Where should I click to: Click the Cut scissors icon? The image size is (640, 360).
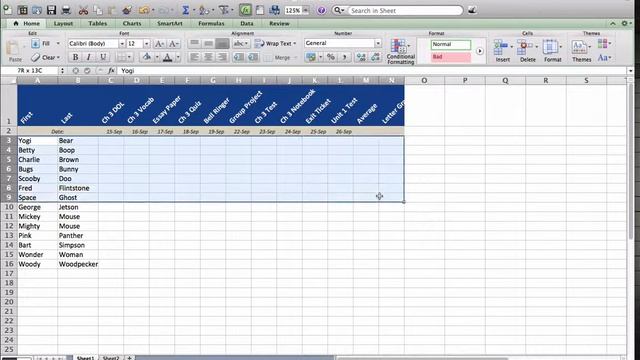(x=83, y=10)
